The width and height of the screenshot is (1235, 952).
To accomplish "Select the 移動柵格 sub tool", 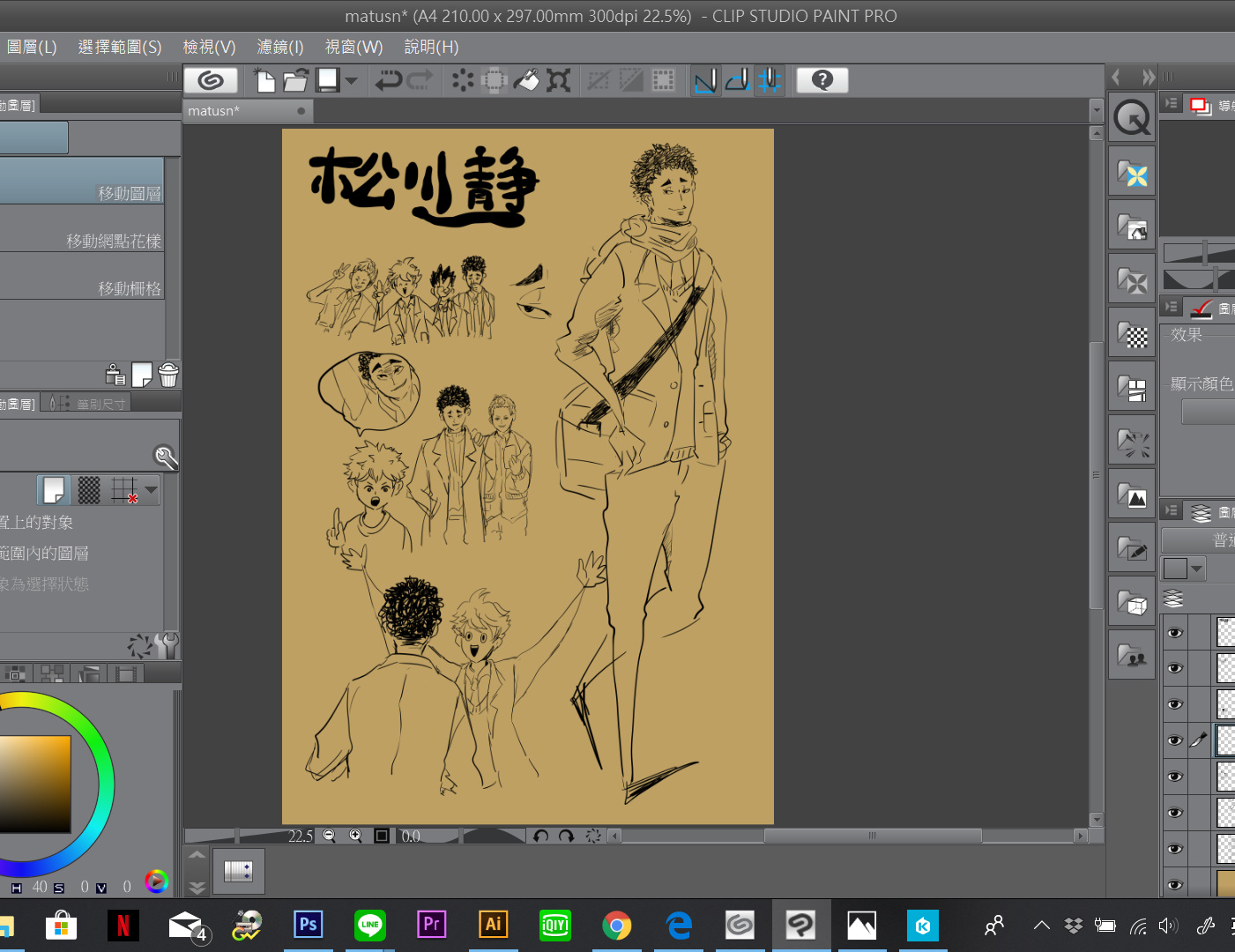I will tap(81, 276).
